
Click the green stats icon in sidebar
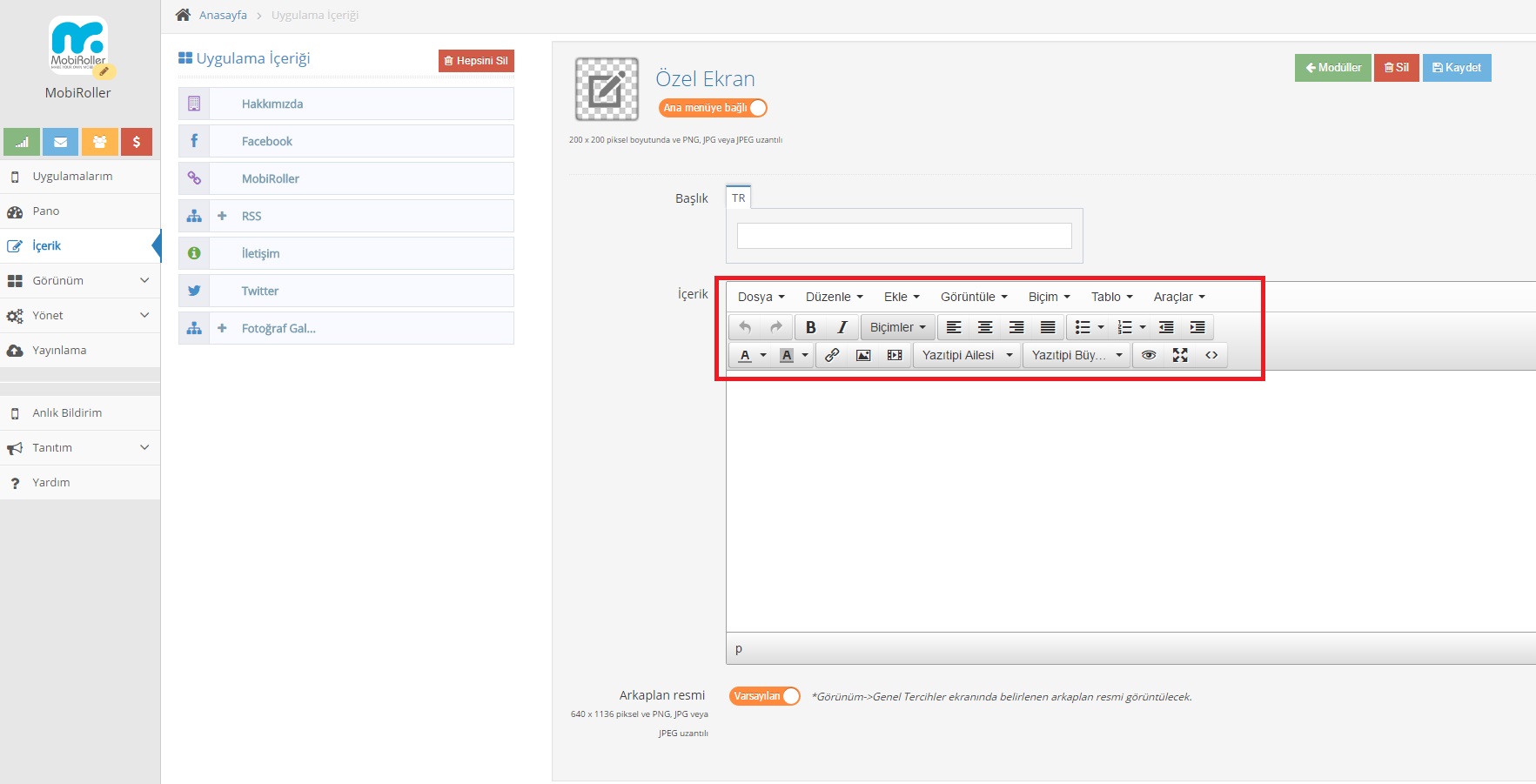click(x=22, y=142)
